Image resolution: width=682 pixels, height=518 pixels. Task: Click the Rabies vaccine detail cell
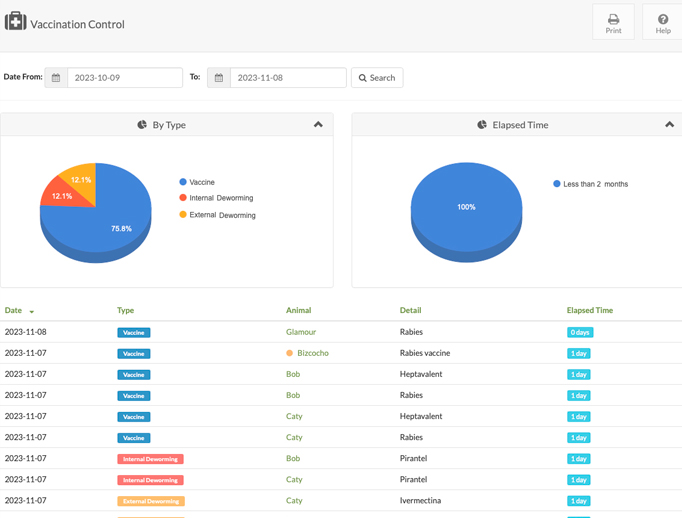425,353
